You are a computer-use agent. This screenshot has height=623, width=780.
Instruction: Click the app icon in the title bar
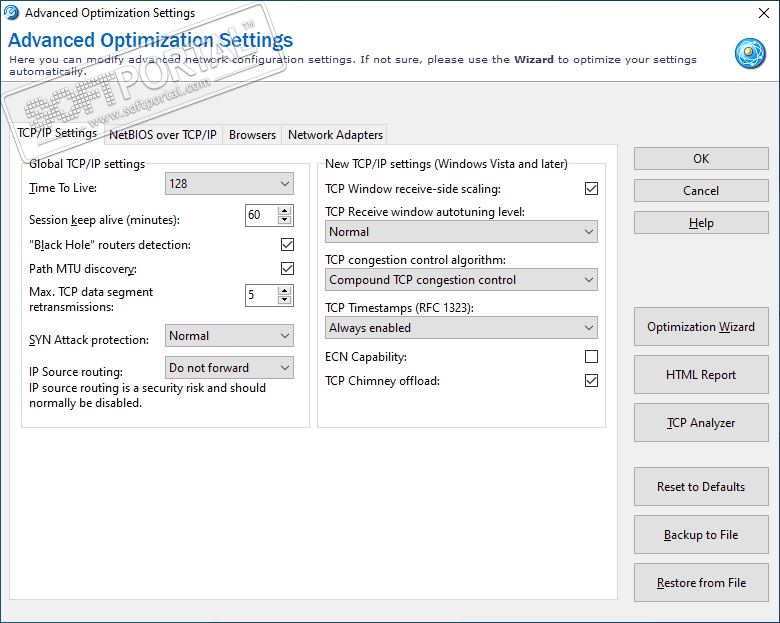pyautogui.click(x=12, y=13)
